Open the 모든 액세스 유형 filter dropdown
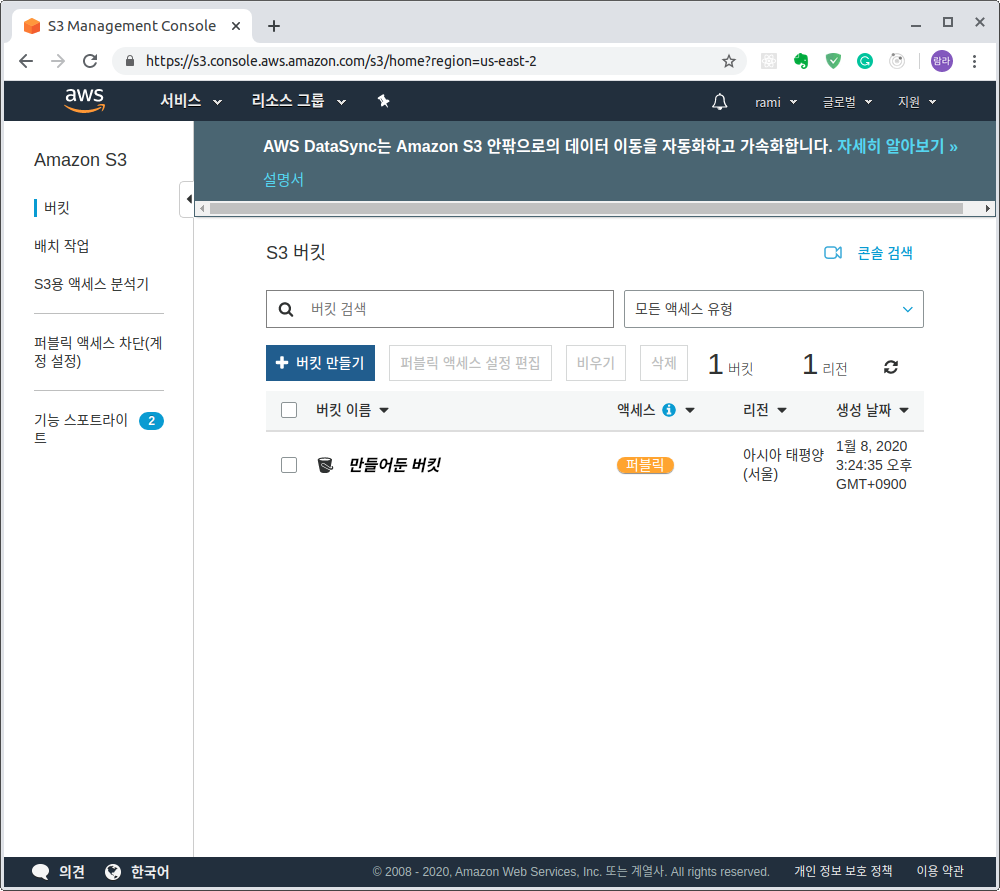The height and width of the screenshot is (891, 1000). tap(774, 309)
